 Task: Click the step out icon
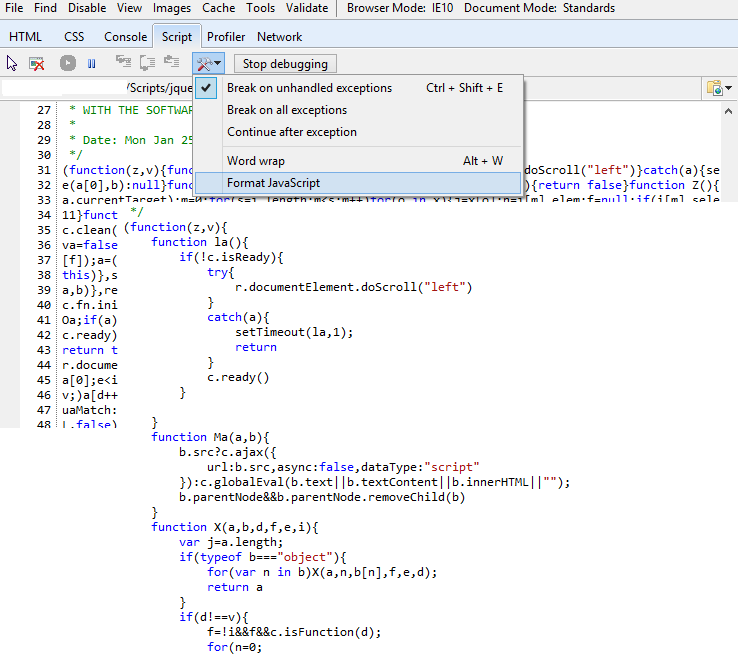tap(170, 63)
